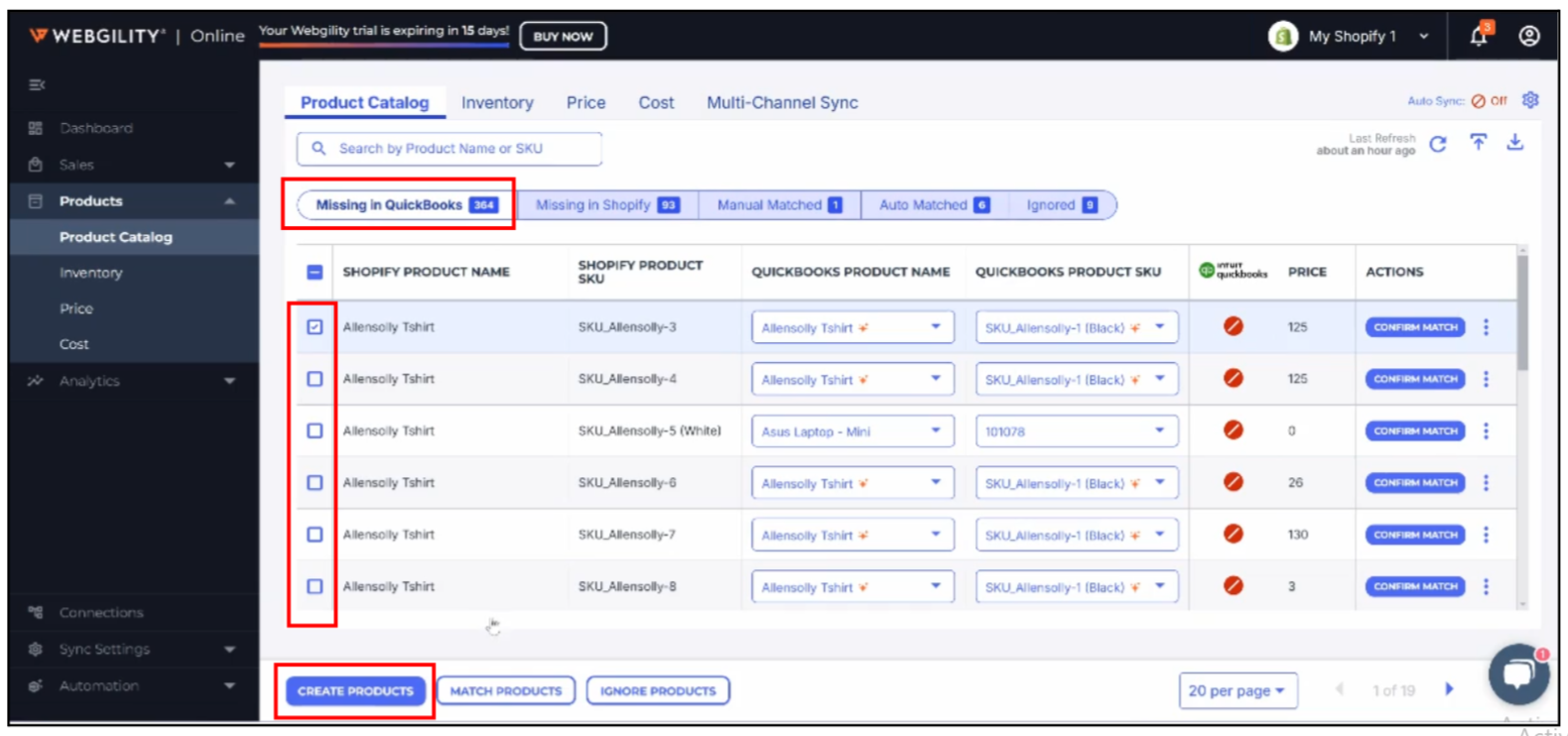Open the chat support bubble icon
This screenshot has width=1568, height=736.
pos(1517,675)
